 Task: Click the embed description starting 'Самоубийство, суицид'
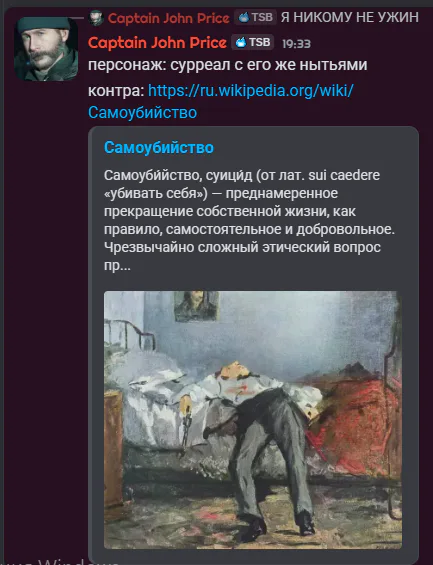pos(249,221)
